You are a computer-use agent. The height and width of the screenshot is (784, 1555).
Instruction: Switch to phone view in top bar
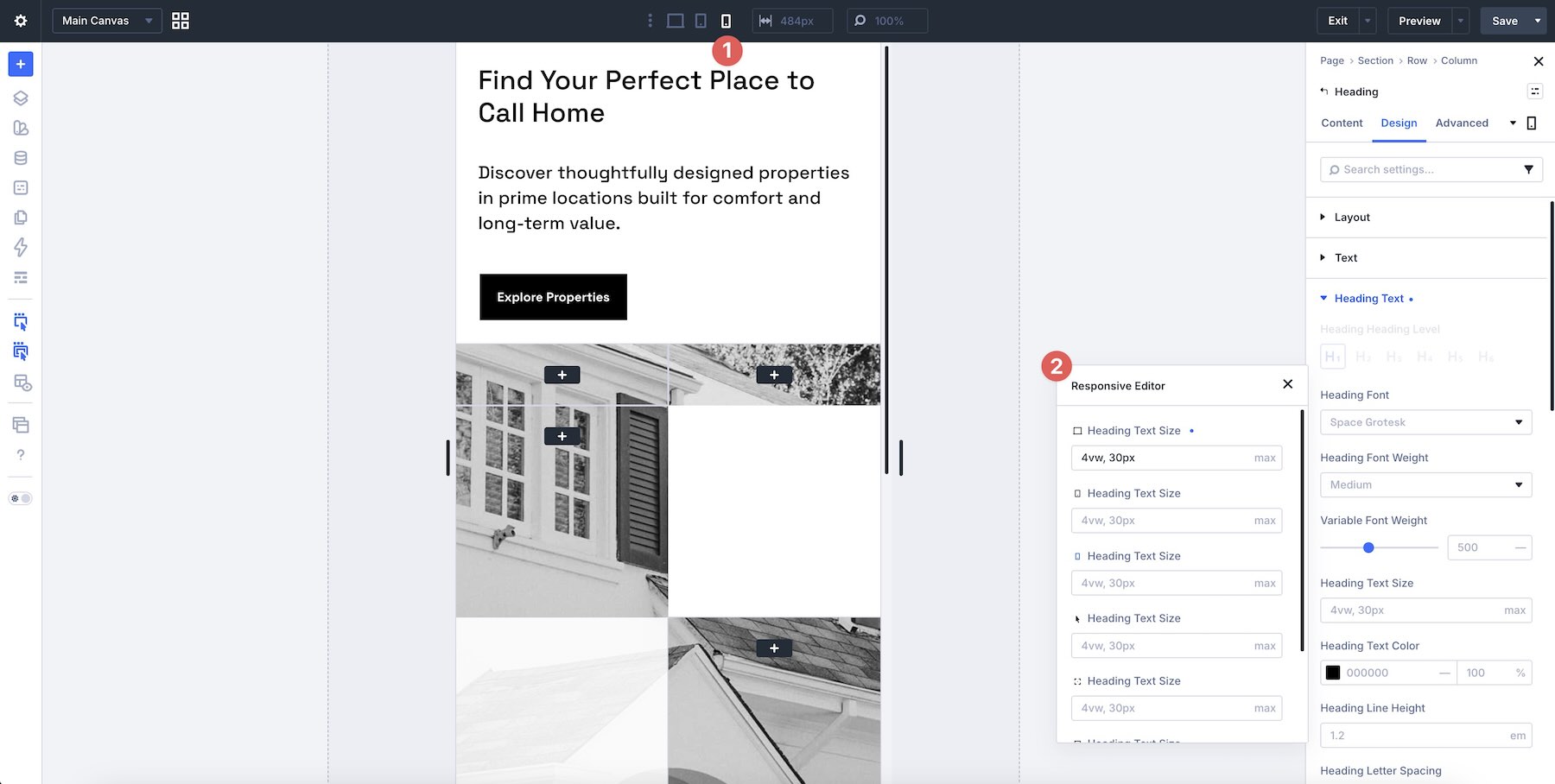(727, 21)
